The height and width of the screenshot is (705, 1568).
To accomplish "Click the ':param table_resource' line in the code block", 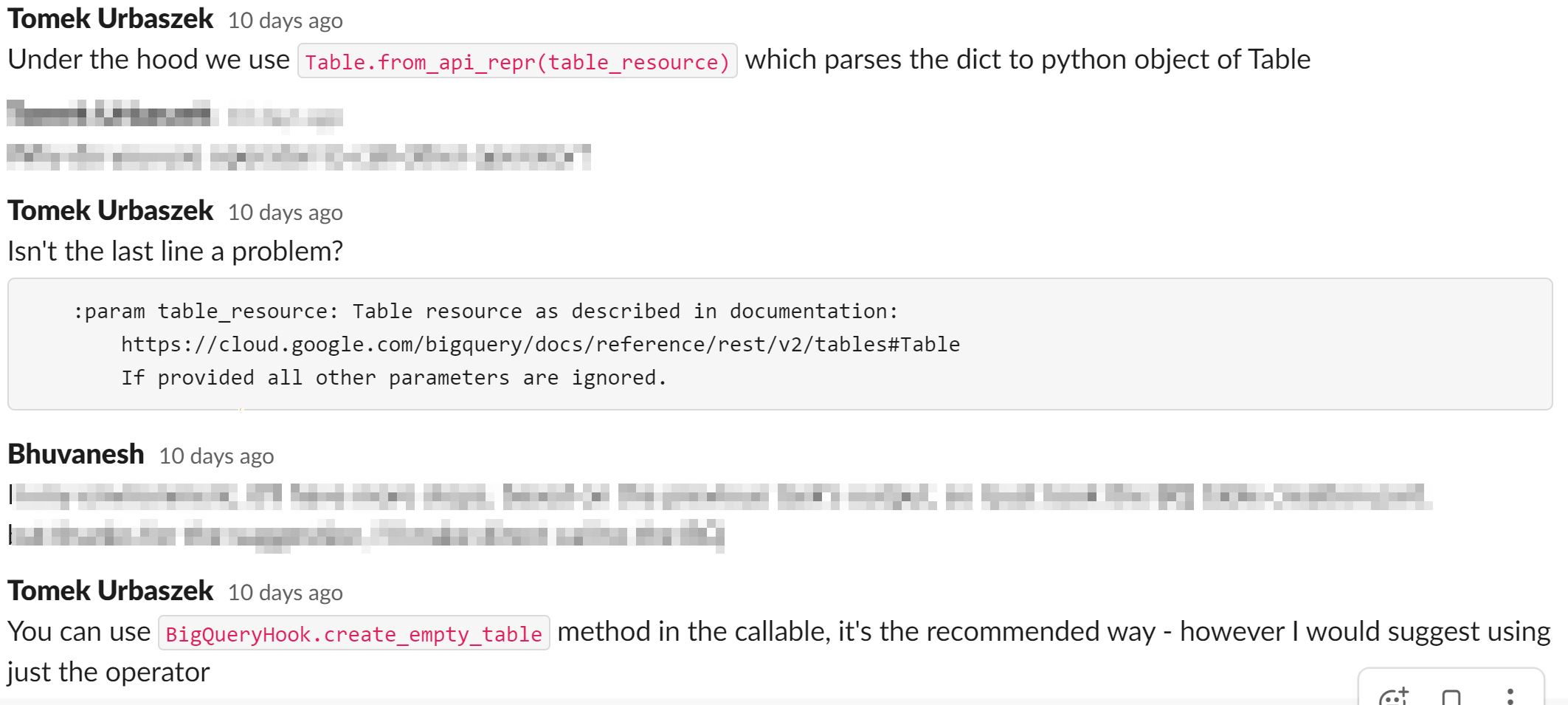I will click(486, 311).
